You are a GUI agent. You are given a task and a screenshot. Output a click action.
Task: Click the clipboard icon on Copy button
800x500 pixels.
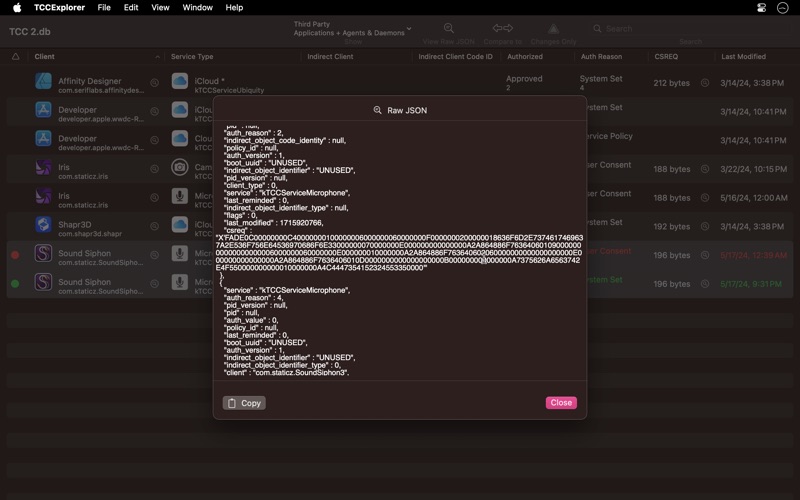click(x=232, y=403)
